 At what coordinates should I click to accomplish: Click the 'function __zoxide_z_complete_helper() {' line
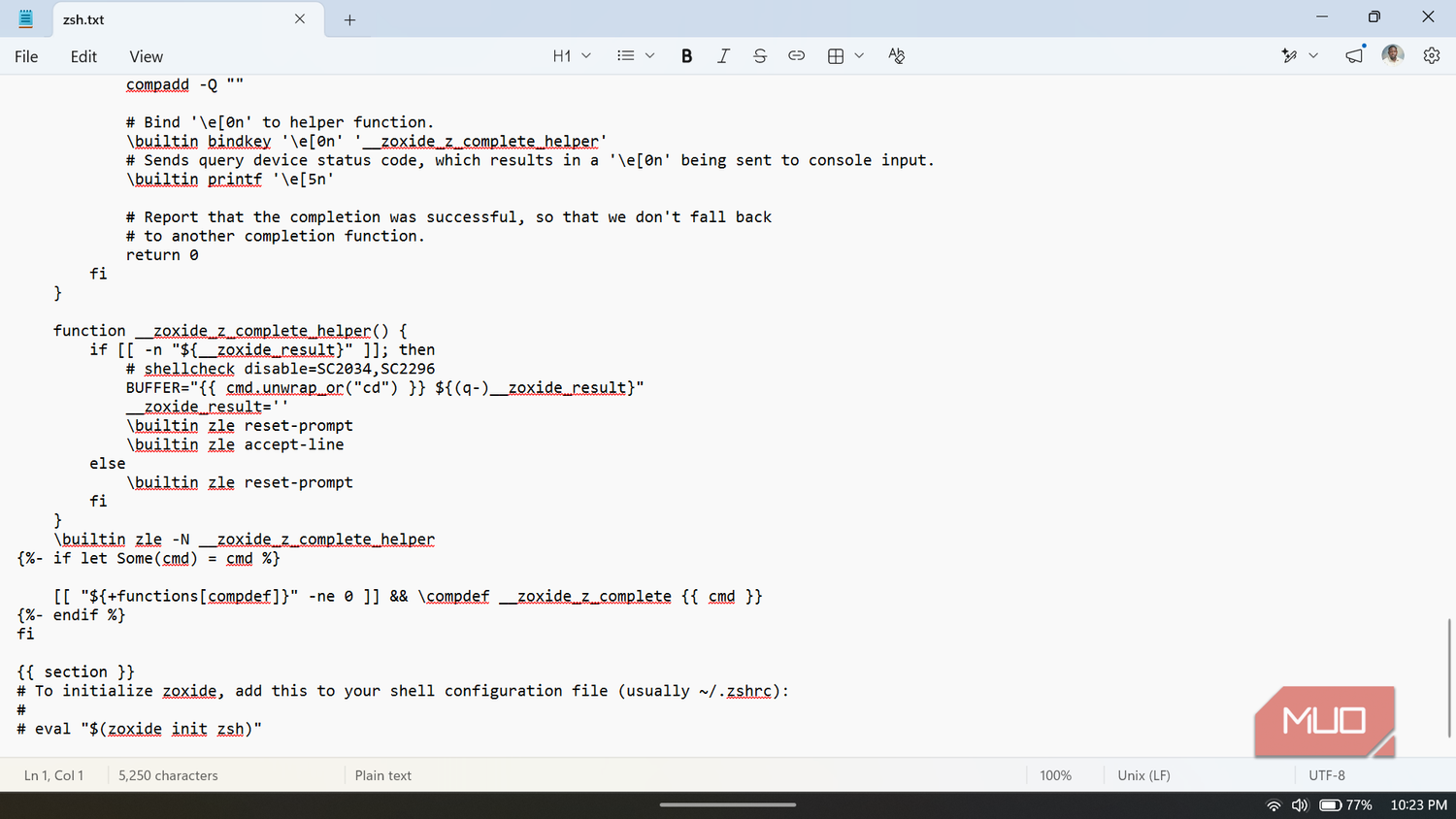[230, 331]
